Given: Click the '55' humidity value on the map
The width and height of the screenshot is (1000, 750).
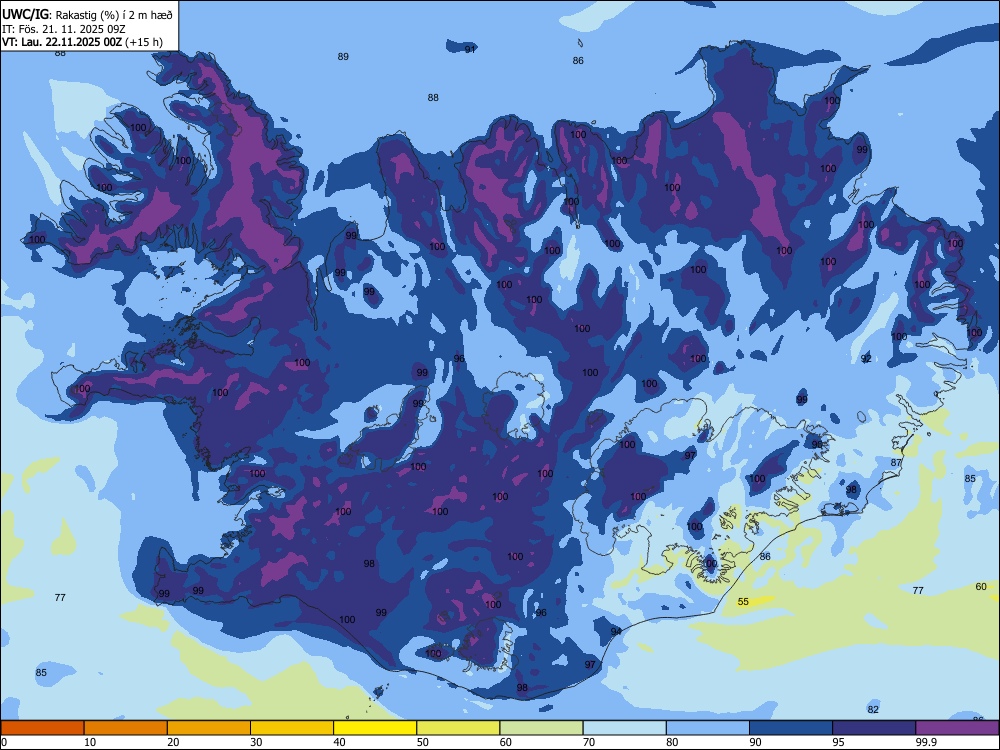Looking at the screenshot, I should pos(743,601).
